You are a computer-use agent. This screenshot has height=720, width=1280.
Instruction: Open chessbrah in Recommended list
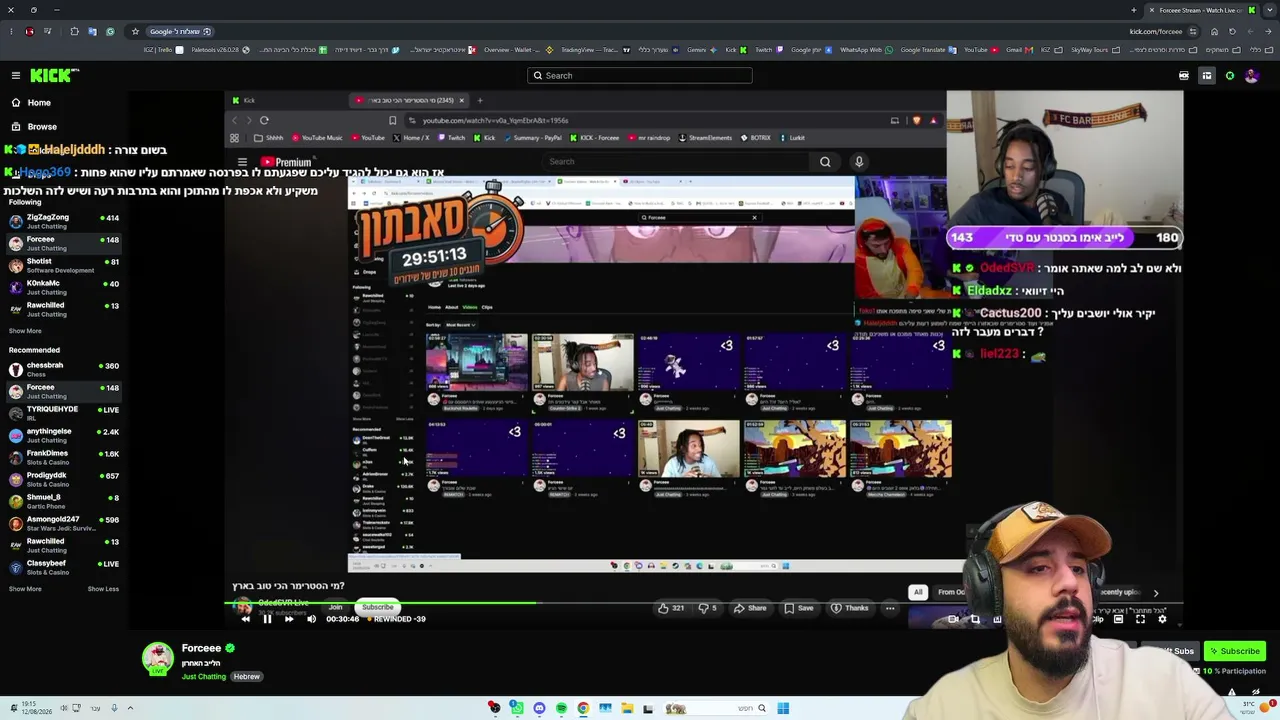tap(64, 370)
